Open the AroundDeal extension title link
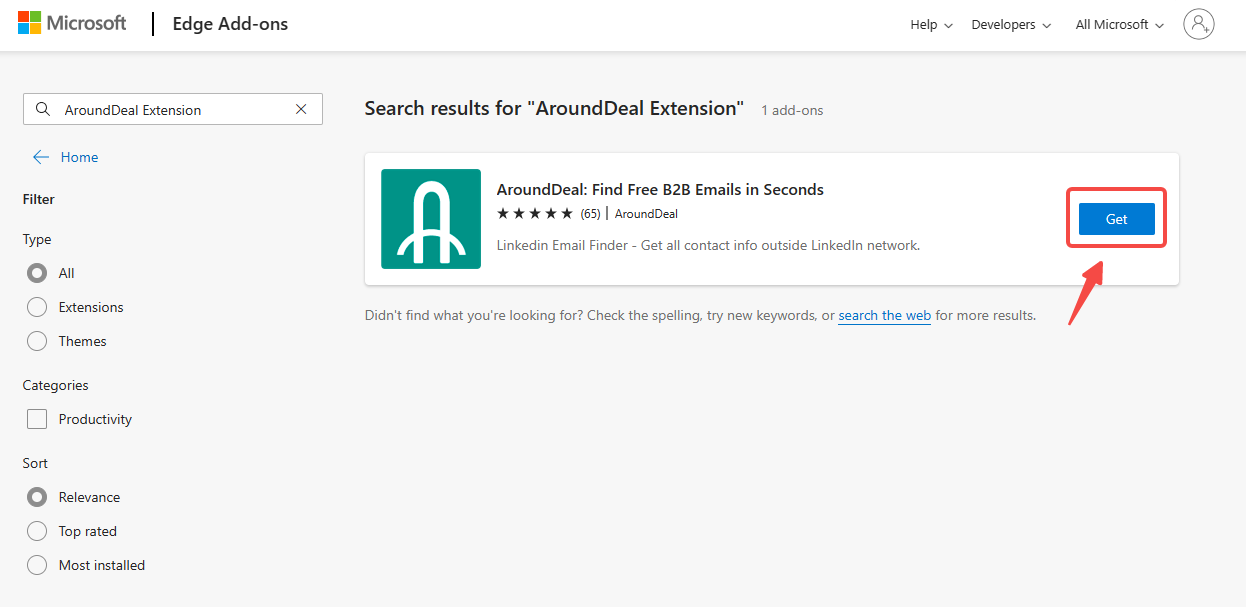 660,190
